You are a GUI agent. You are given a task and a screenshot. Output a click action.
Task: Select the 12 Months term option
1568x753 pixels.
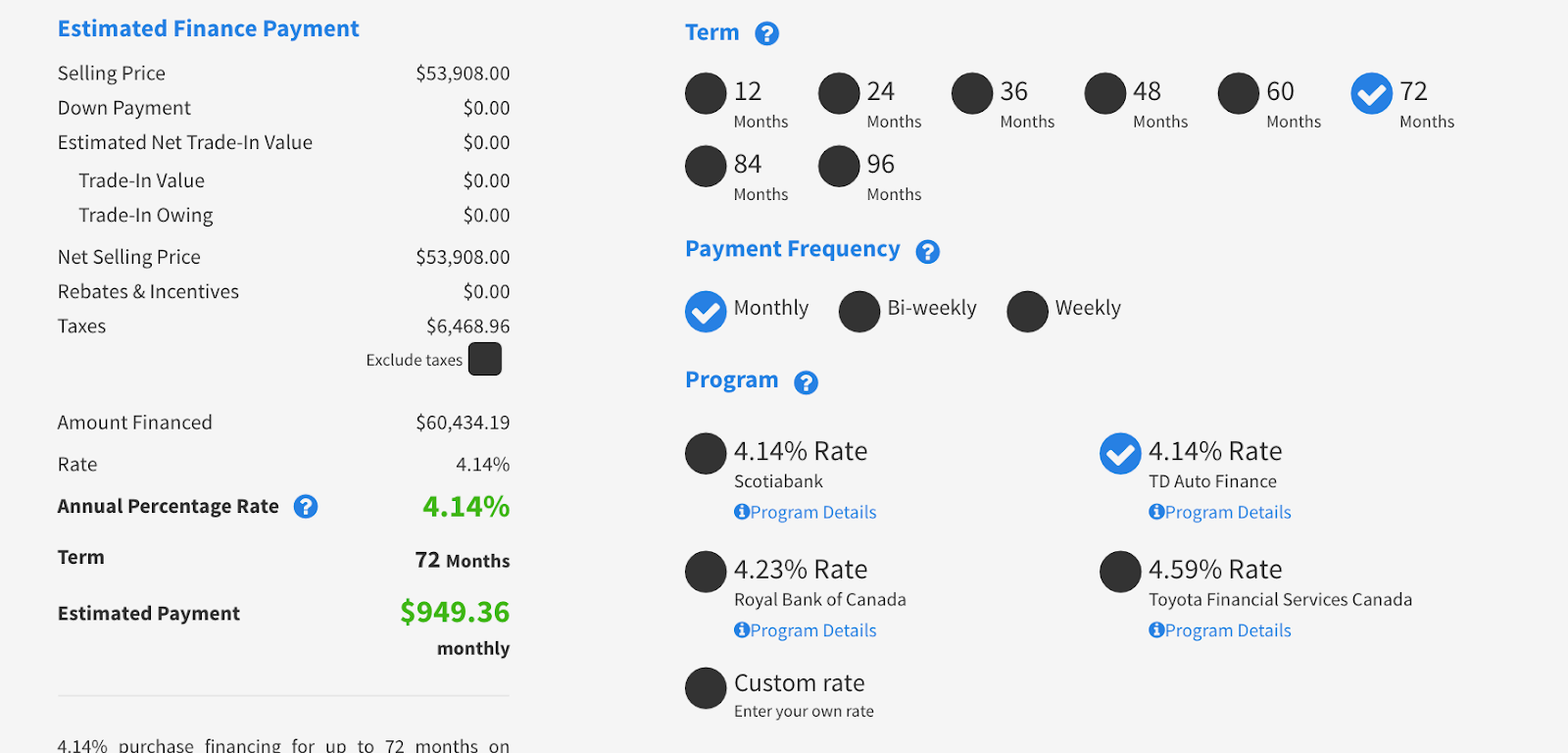click(706, 94)
